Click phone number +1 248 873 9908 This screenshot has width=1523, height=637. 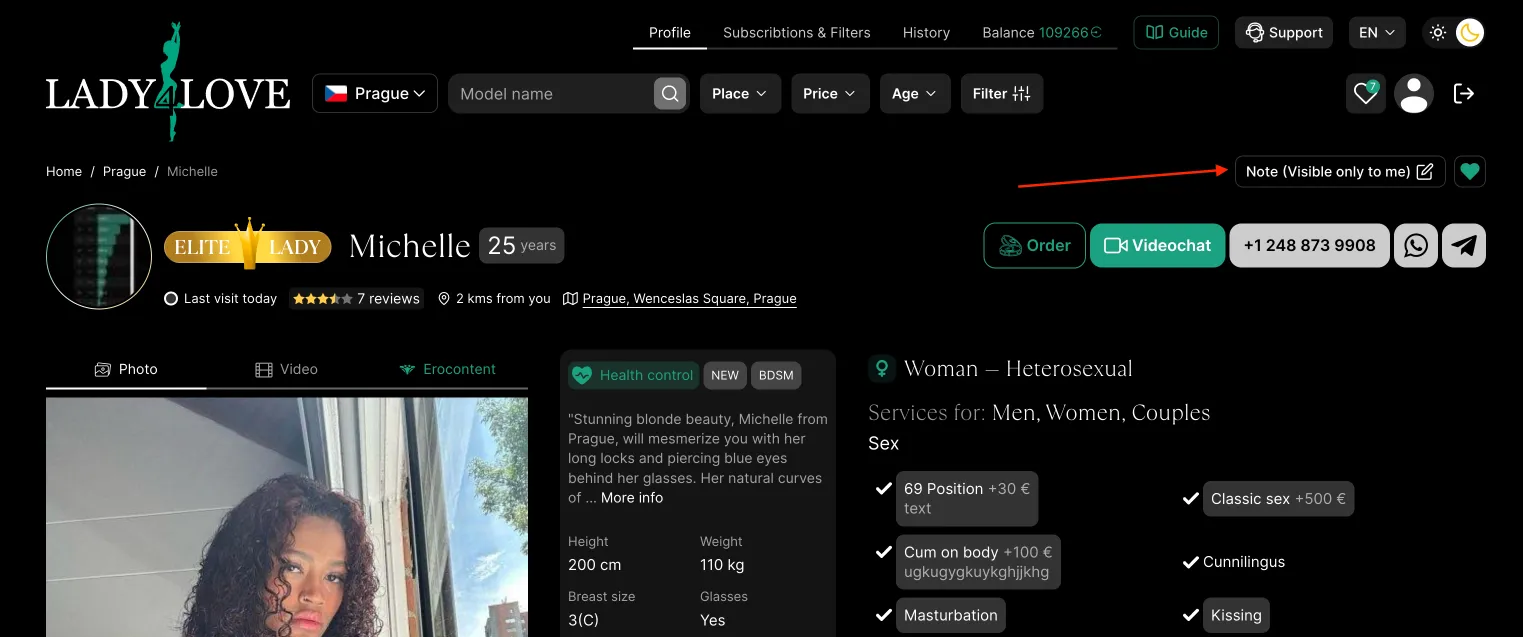1309,245
